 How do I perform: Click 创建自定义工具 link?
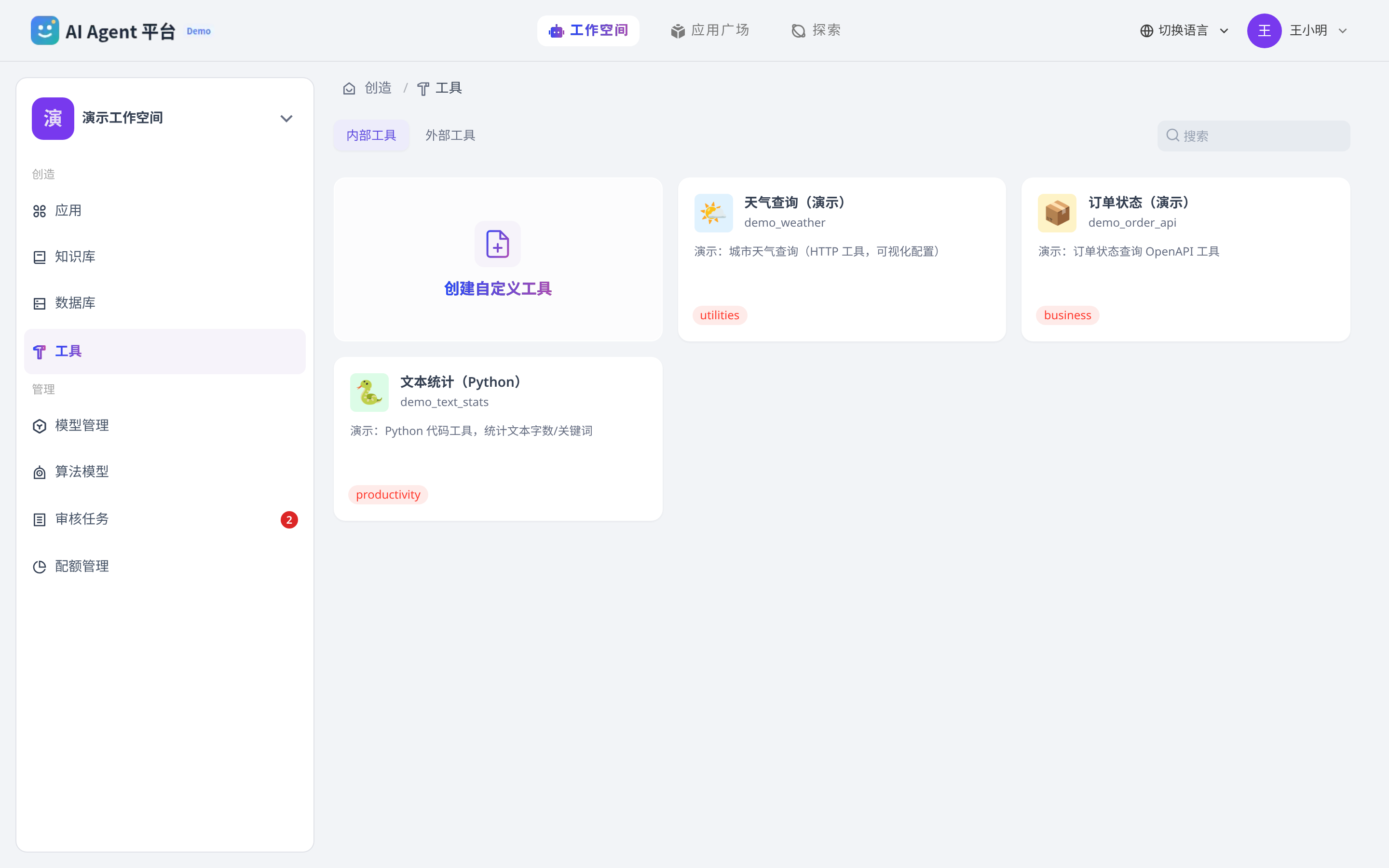coord(498,289)
